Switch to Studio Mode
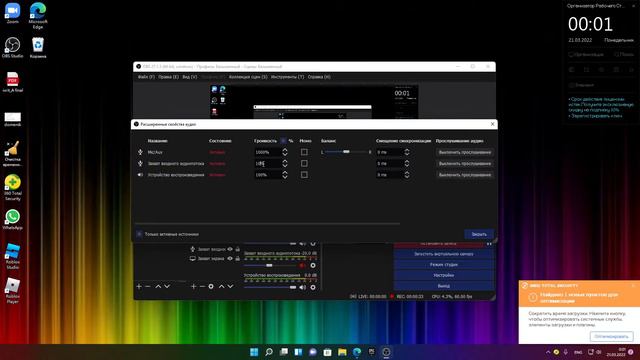 coord(444,264)
